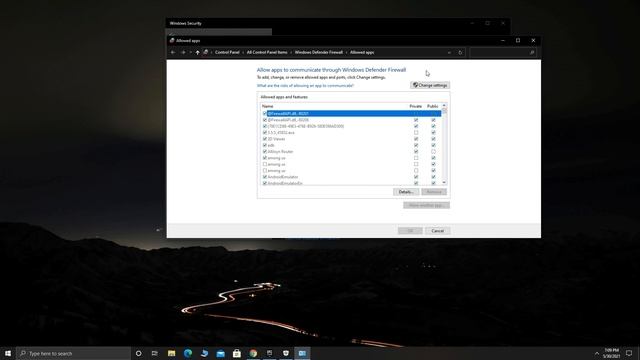Toggle the second @FirewallAPI.dll entry checkbox
Screen dimensions: 640x360
click(x=264, y=120)
